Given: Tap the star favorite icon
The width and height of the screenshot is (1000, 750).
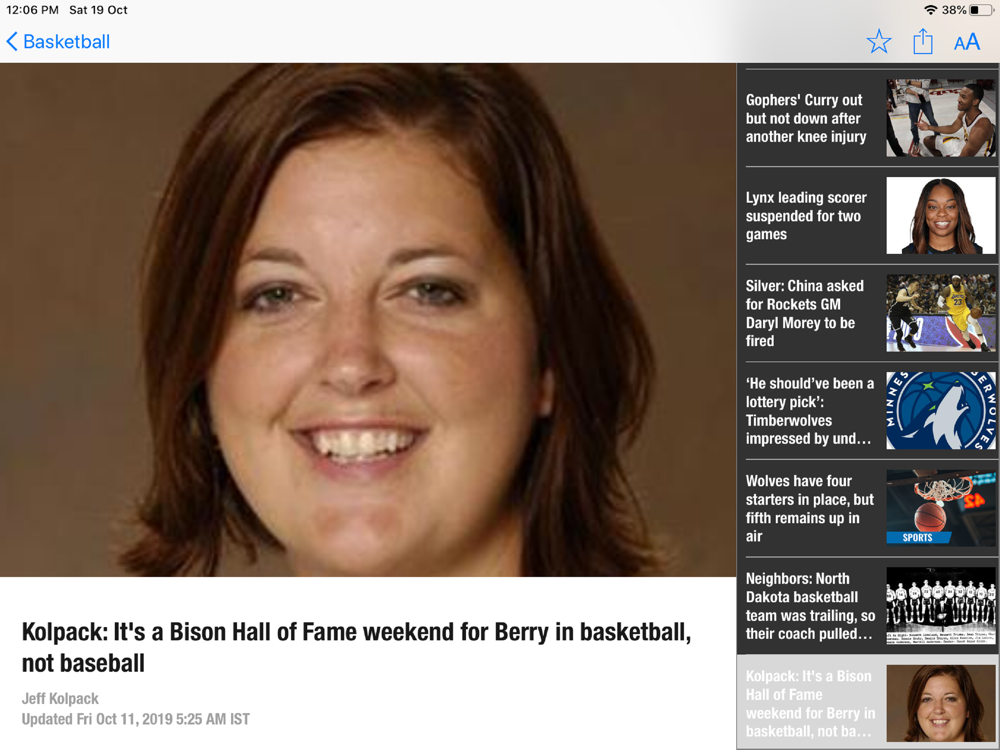Looking at the screenshot, I should [x=878, y=42].
